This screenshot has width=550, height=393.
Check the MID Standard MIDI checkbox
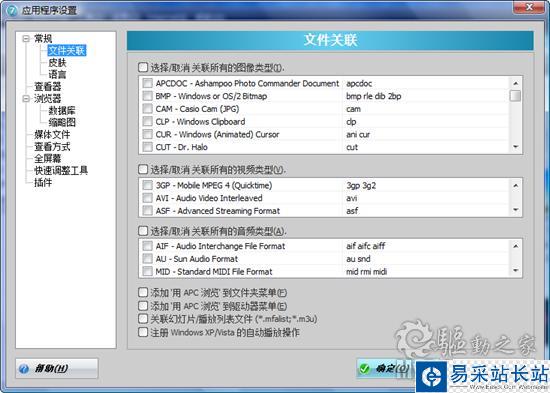click(x=148, y=271)
